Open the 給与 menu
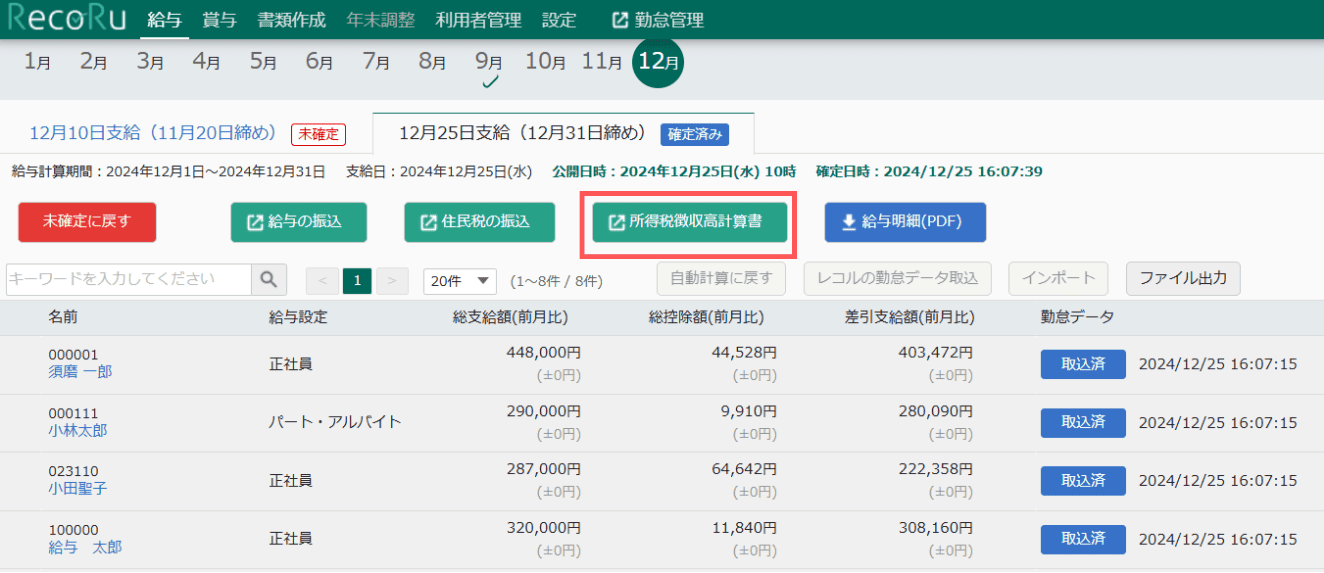1324x573 pixels. pos(164,20)
